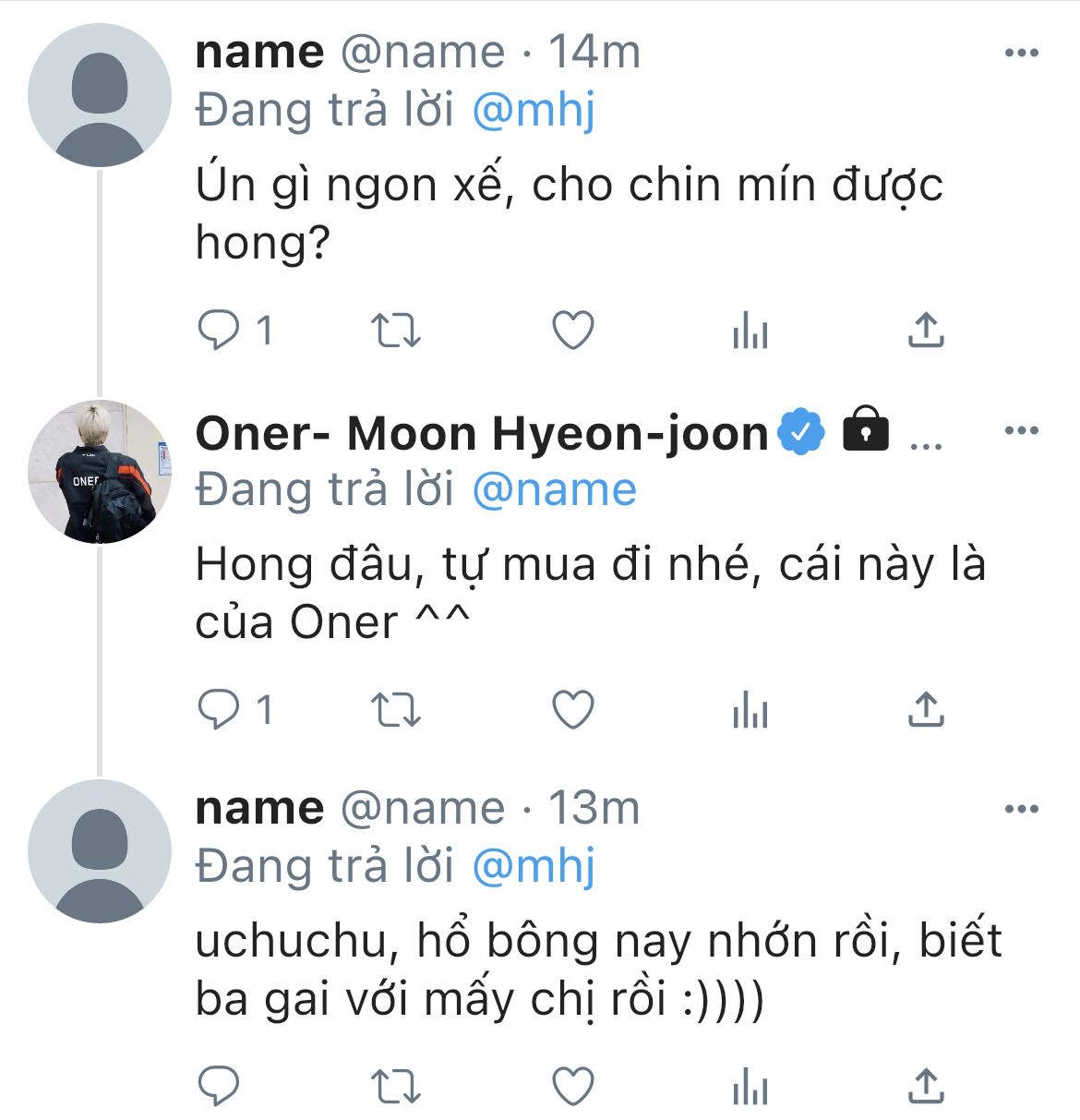Image resolution: width=1080 pixels, height=1120 pixels.
Task: View analytics of Oner's tweet
Action: pyautogui.click(x=750, y=710)
